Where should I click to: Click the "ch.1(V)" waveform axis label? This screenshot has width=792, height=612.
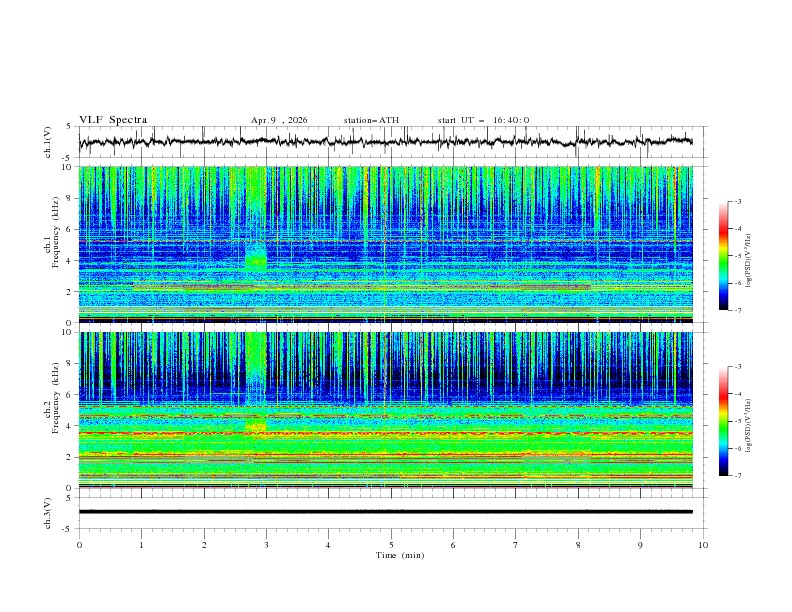(x=48, y=142)
